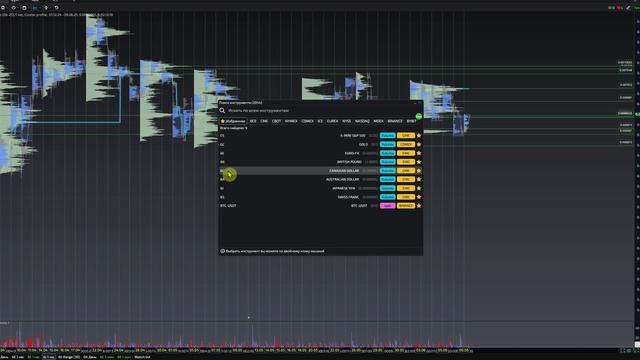
Task: Select the SWISS FRANC instrument row
Action: coord(320,197)
